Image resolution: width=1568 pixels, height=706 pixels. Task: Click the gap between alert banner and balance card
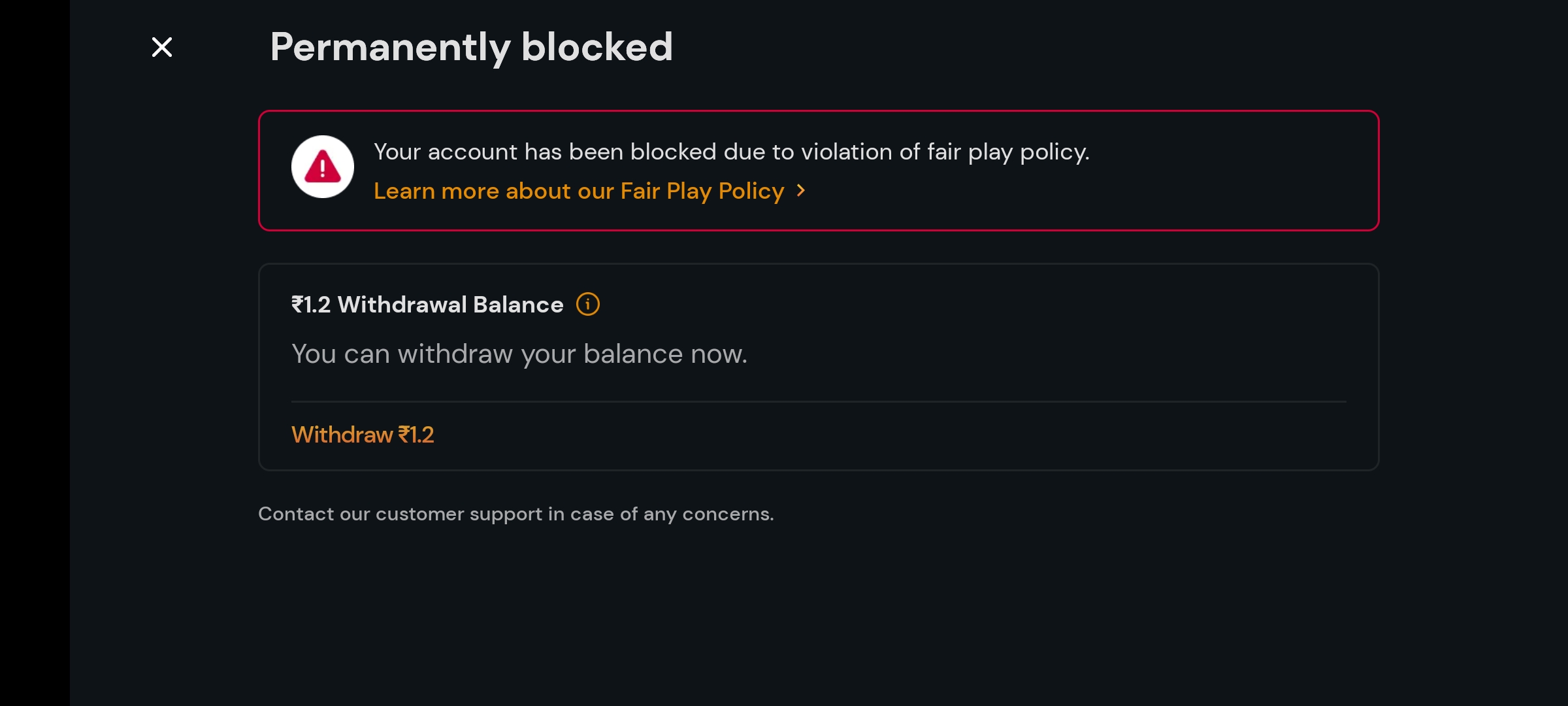tap(818, 247)
